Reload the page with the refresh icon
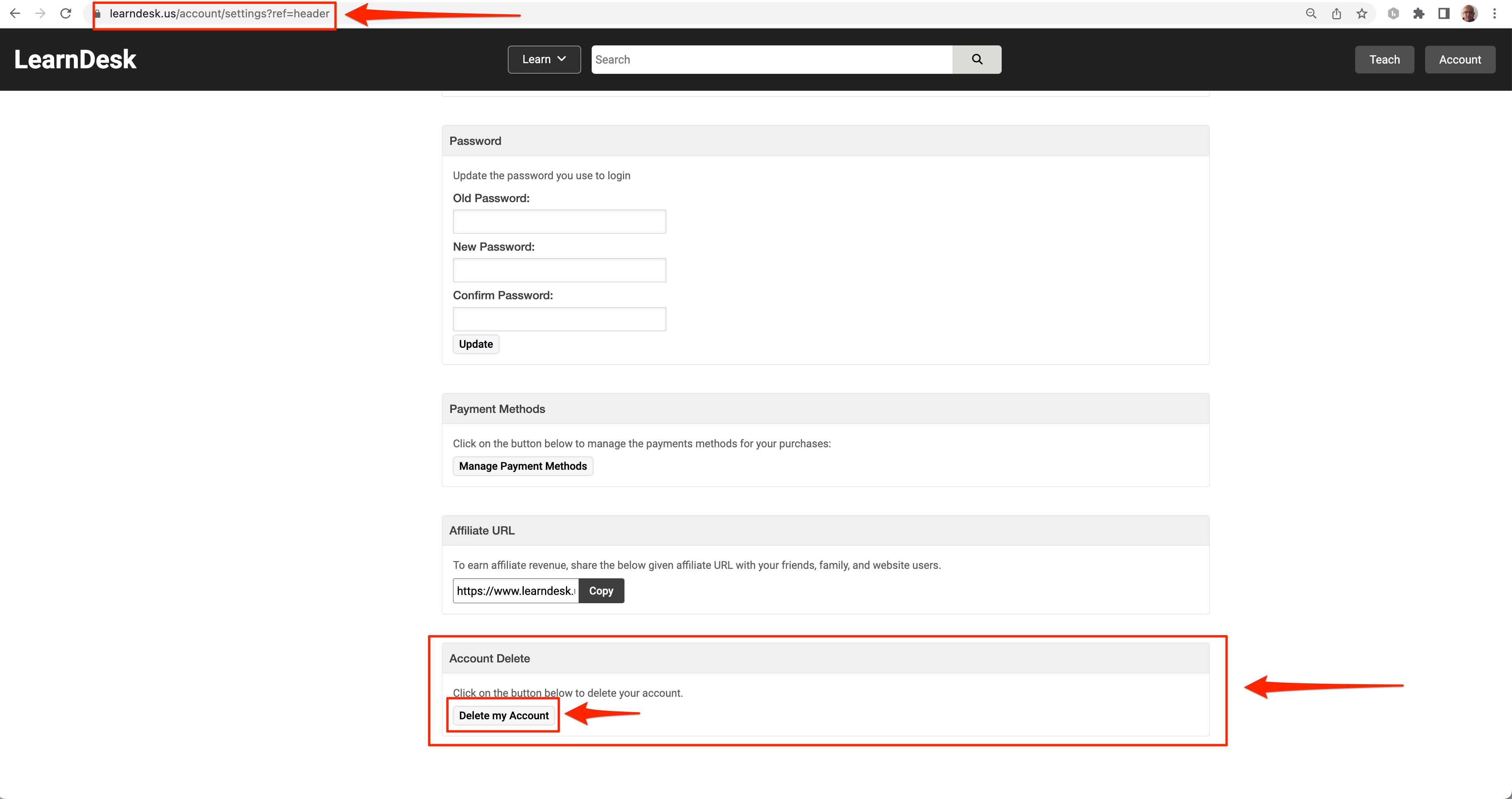Image resolution: width=1512 pixels, height=799 pixels. coord(66,13)
